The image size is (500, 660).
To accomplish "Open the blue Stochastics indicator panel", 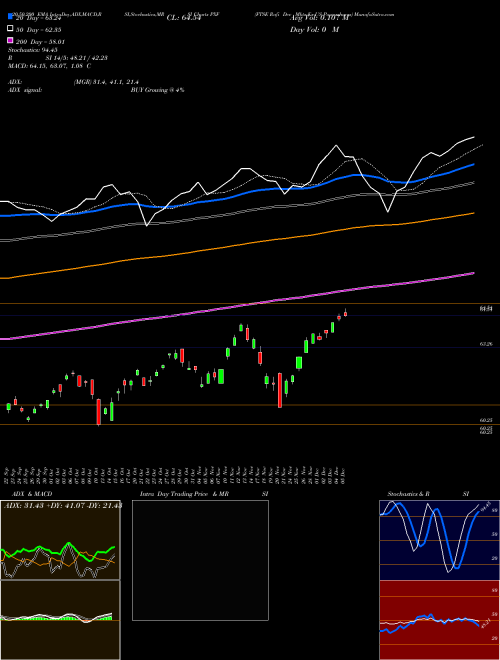I will click(439, 540).
